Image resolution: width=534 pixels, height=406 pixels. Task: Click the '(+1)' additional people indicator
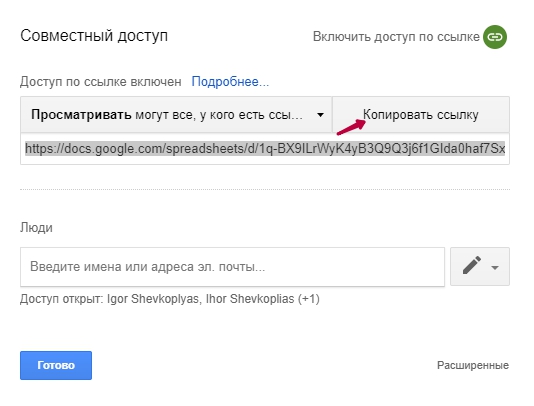tap(309, 299)
